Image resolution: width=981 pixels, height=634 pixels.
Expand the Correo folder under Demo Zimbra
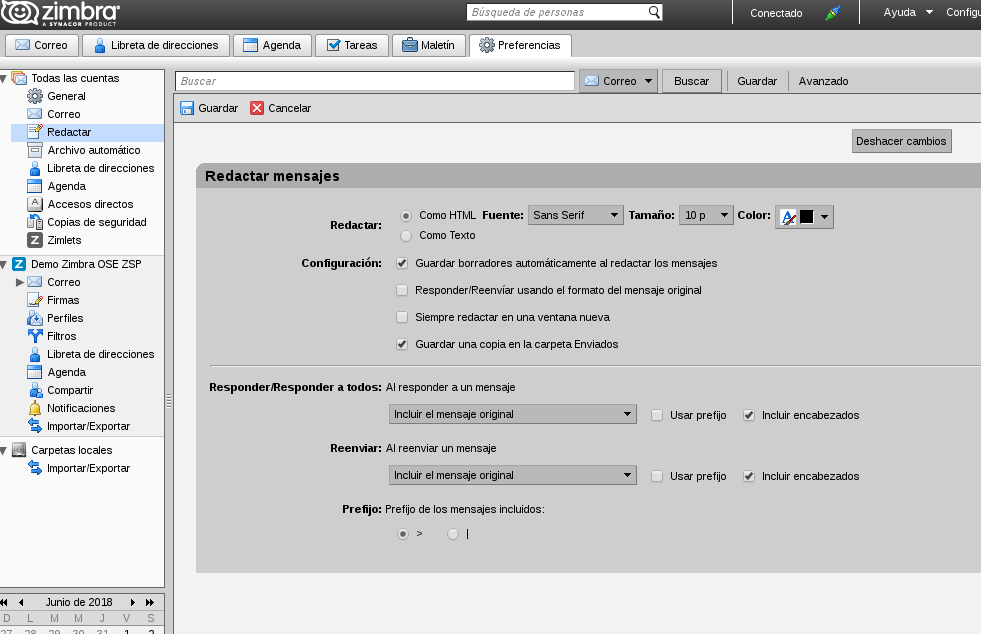pyautogui.click(x=19, y=282)
